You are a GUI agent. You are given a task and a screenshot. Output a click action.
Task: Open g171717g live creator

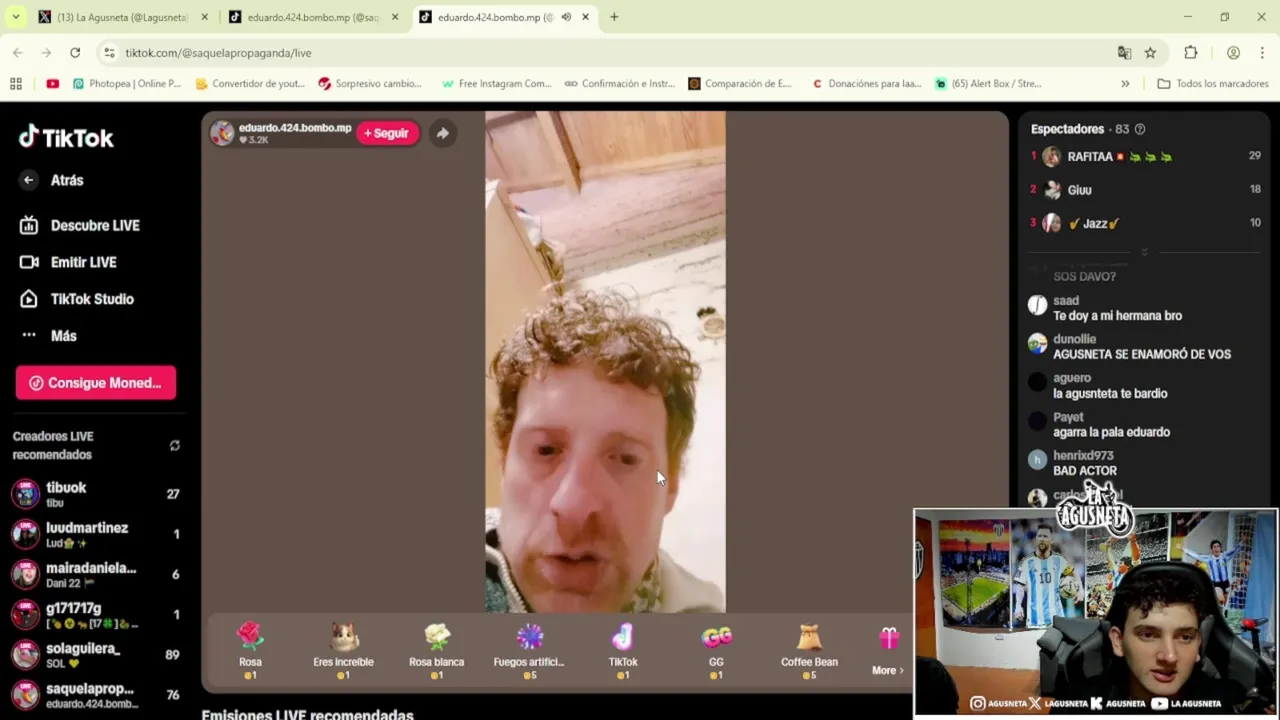point(96,614)
